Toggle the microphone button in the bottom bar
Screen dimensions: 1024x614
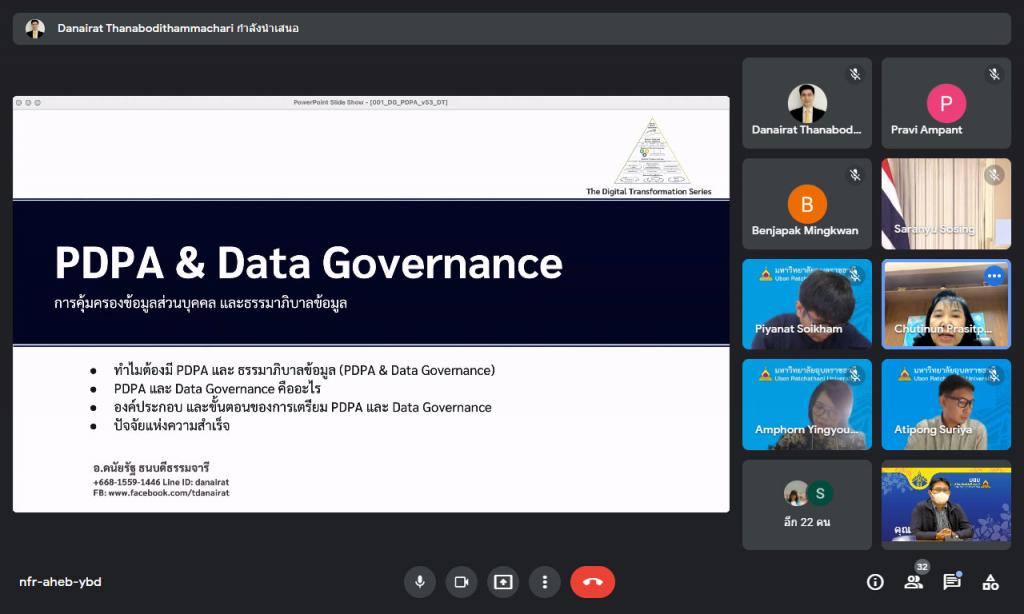tap(420, 582)
